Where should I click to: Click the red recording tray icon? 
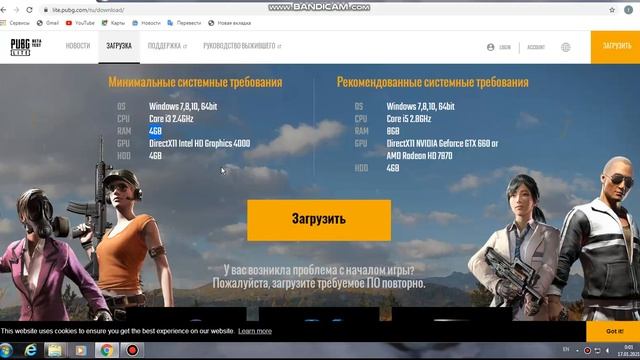[x=587, y=350]
